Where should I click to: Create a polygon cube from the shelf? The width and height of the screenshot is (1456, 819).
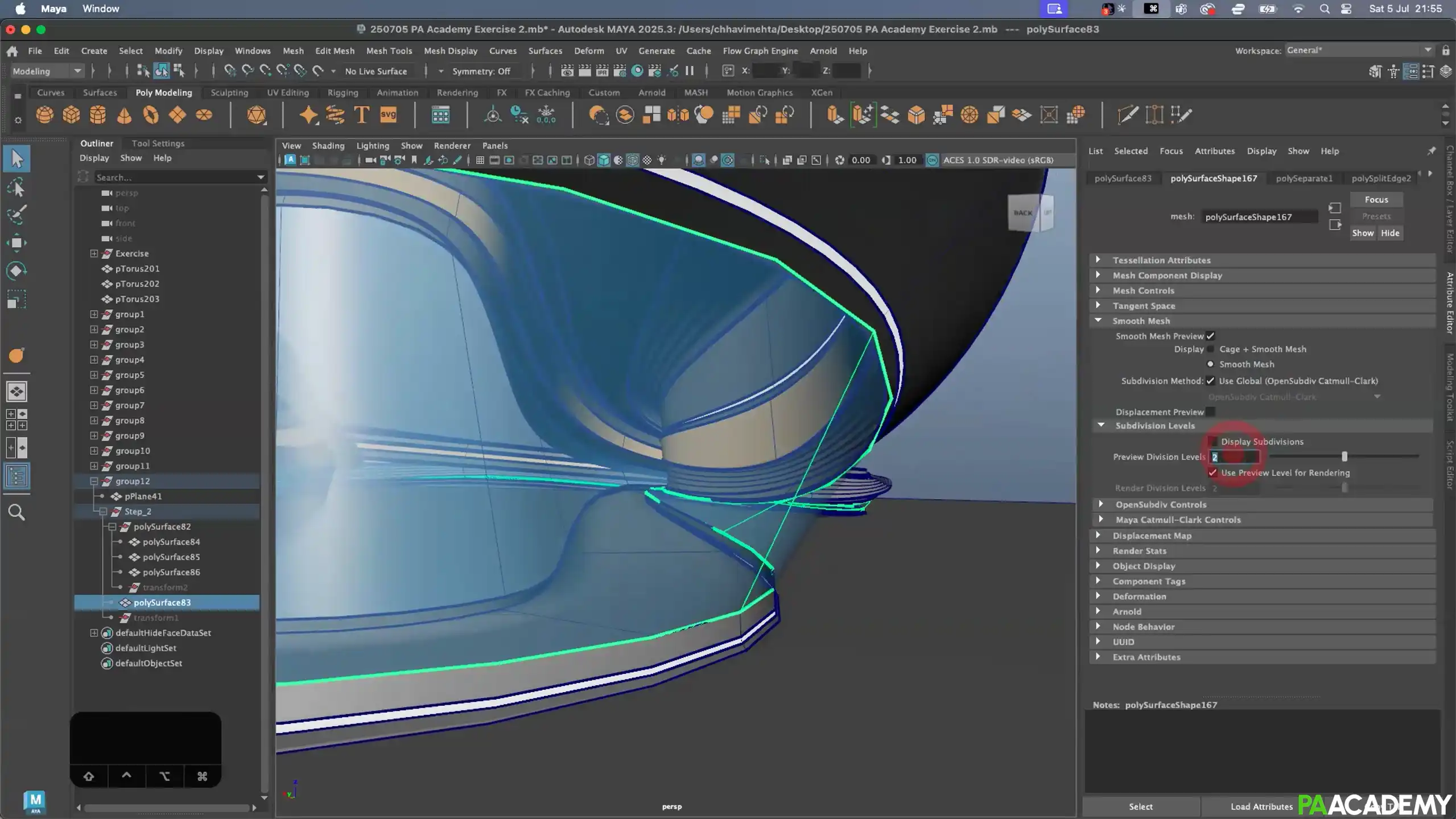pos(71,115)
